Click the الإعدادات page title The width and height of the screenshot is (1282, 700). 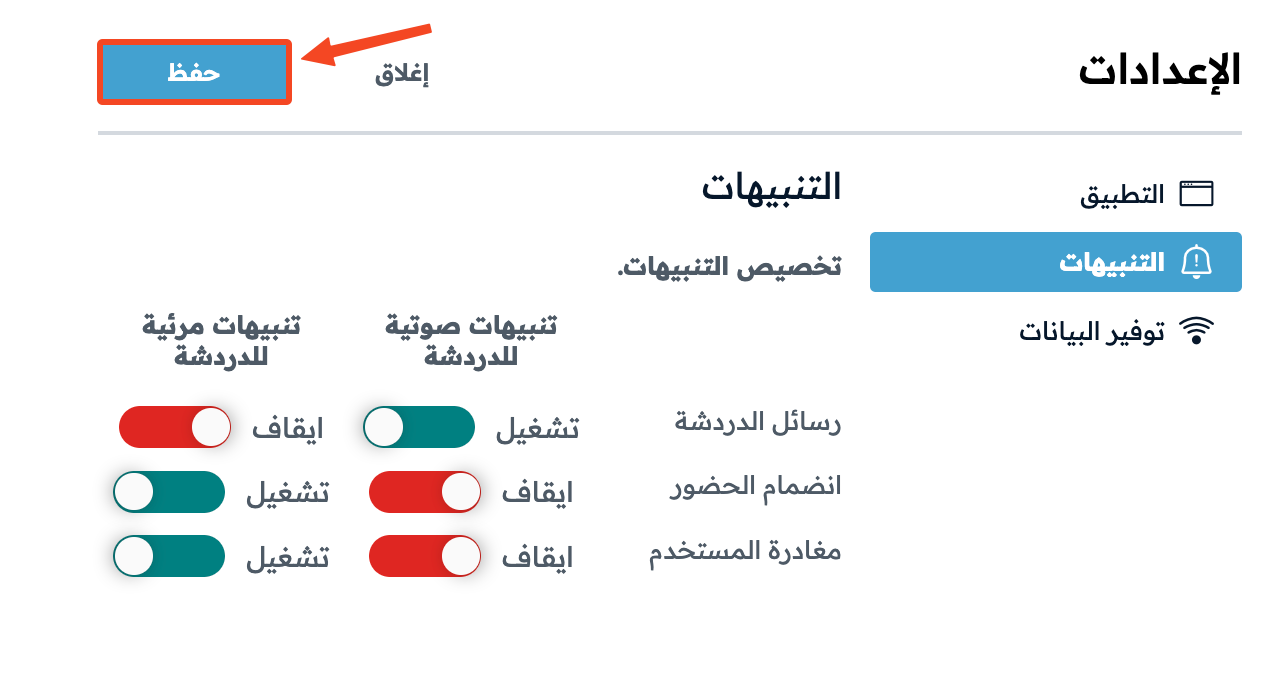tap(1160, 71)
